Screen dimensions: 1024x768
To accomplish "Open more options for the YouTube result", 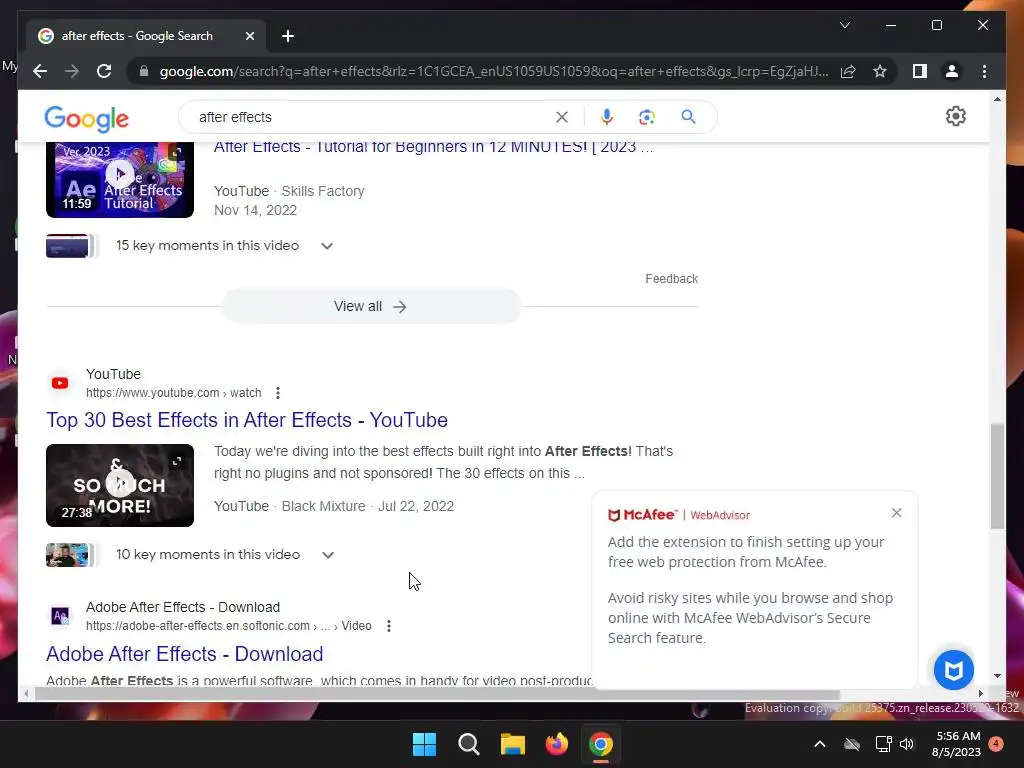I will click(x=278, y=392).
